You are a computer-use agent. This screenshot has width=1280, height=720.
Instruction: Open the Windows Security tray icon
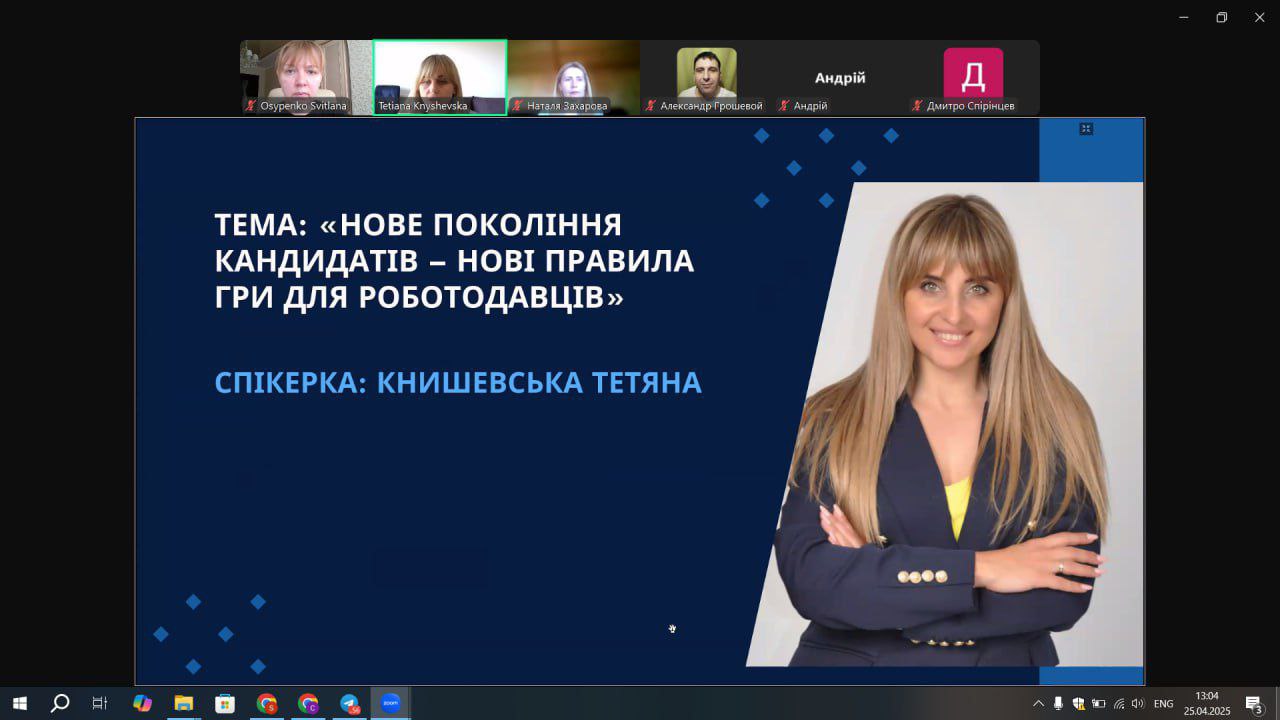point(1078,704)
